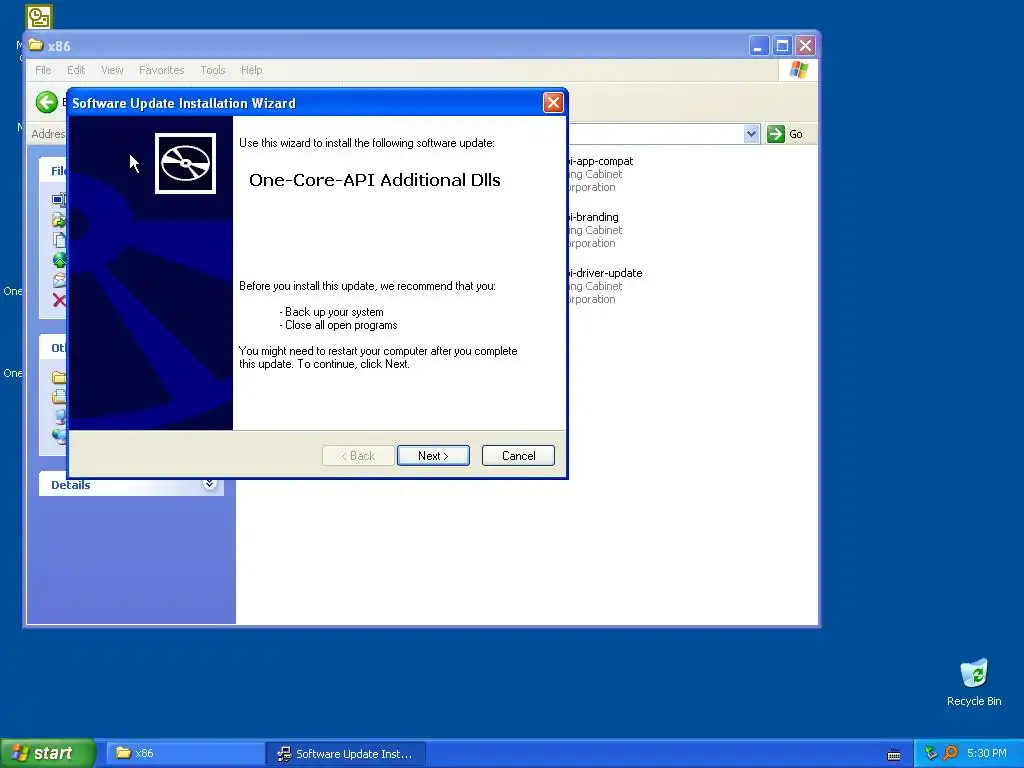Click the desktop icon at top-left corner
The height and width of the screenshot is (768, 1024).
point(39,17)
